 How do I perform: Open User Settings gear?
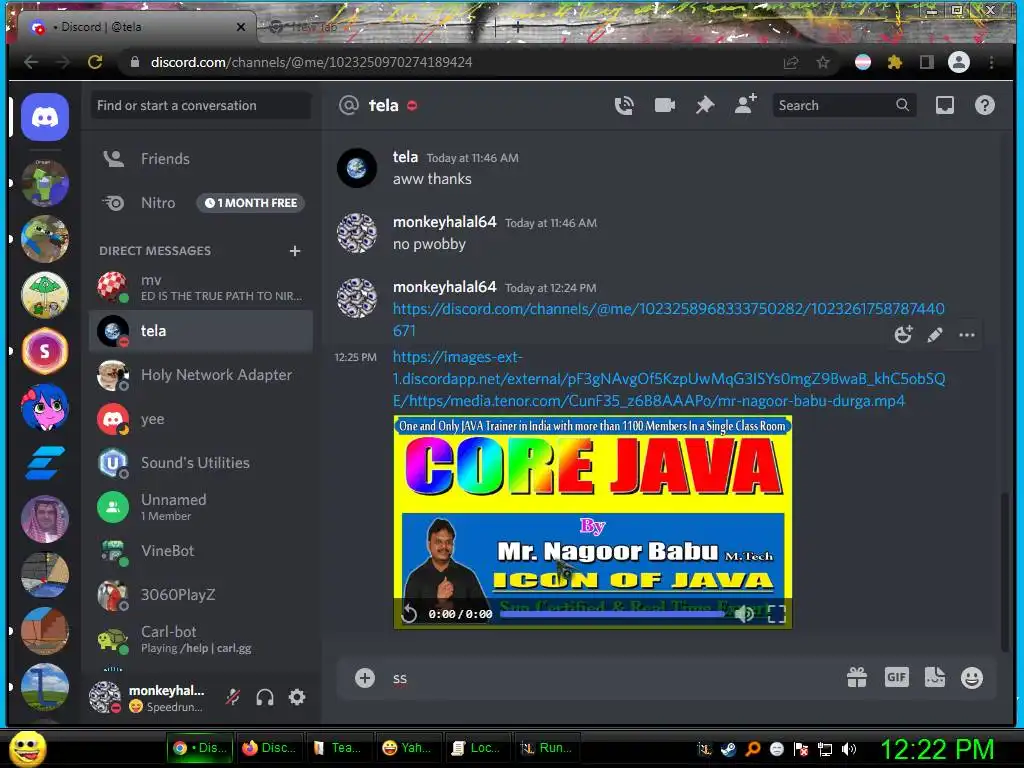pos(296,697)
